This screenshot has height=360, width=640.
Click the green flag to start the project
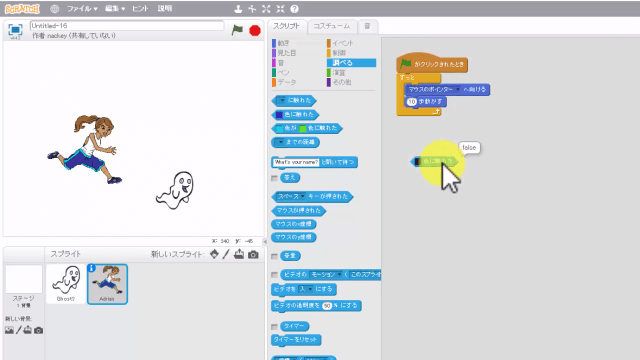pos(237,30)
